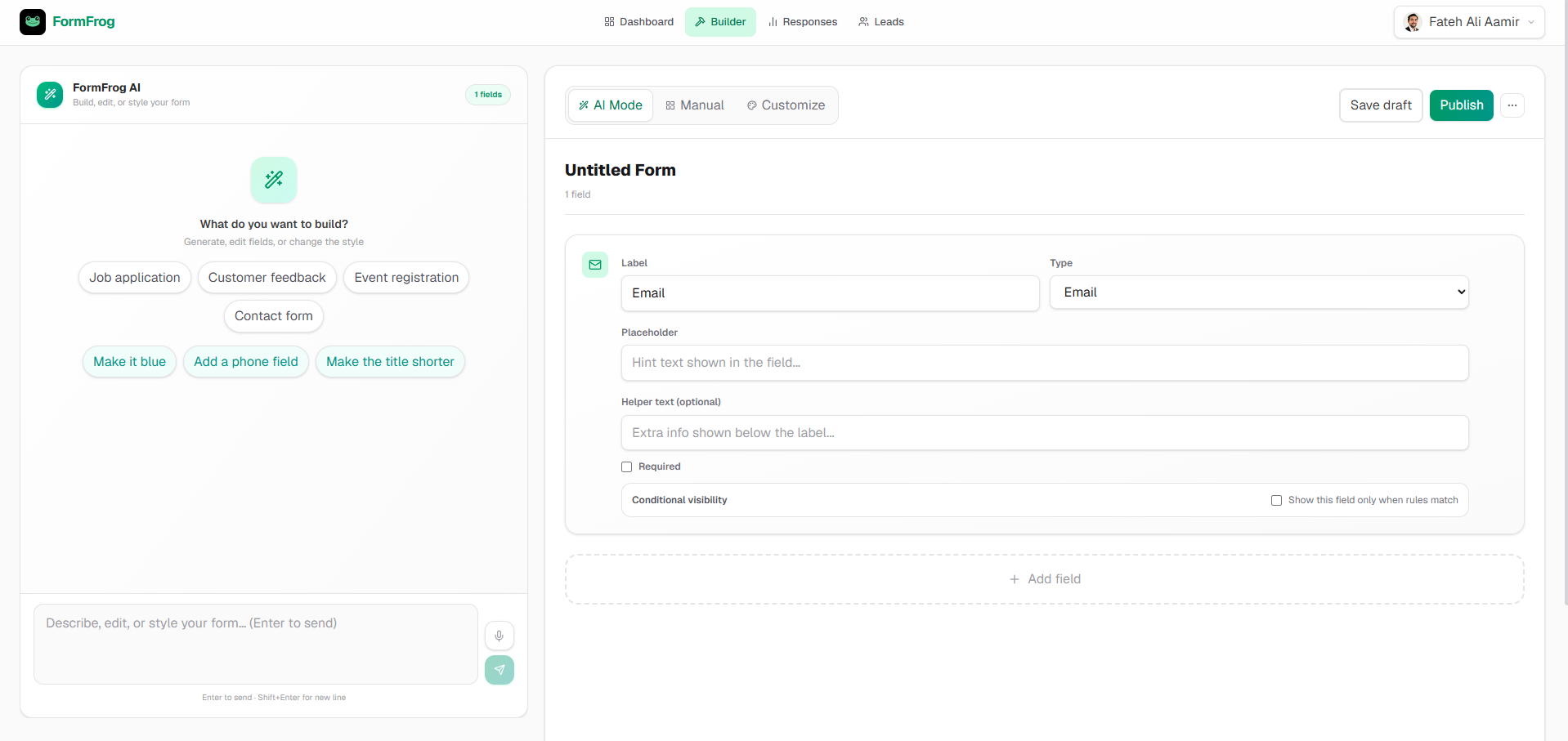
Task: Click the 'Untitled Form' title
Action: (x=620, y=170)
